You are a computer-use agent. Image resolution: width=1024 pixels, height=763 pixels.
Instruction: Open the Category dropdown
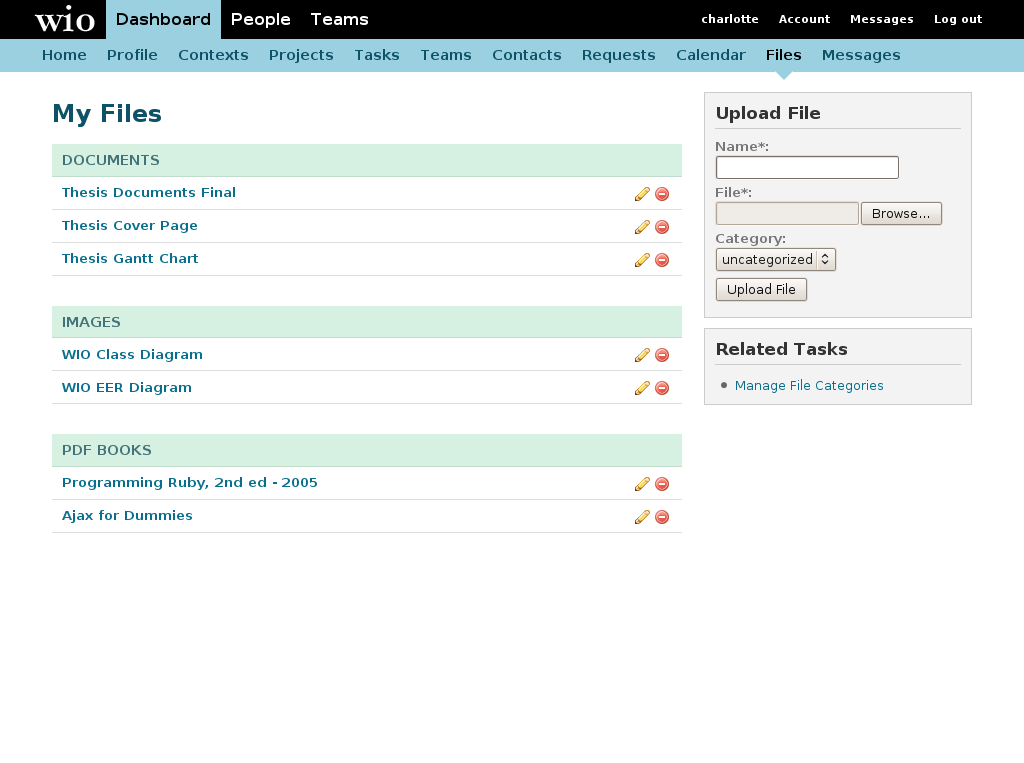(x=775, y=259)
